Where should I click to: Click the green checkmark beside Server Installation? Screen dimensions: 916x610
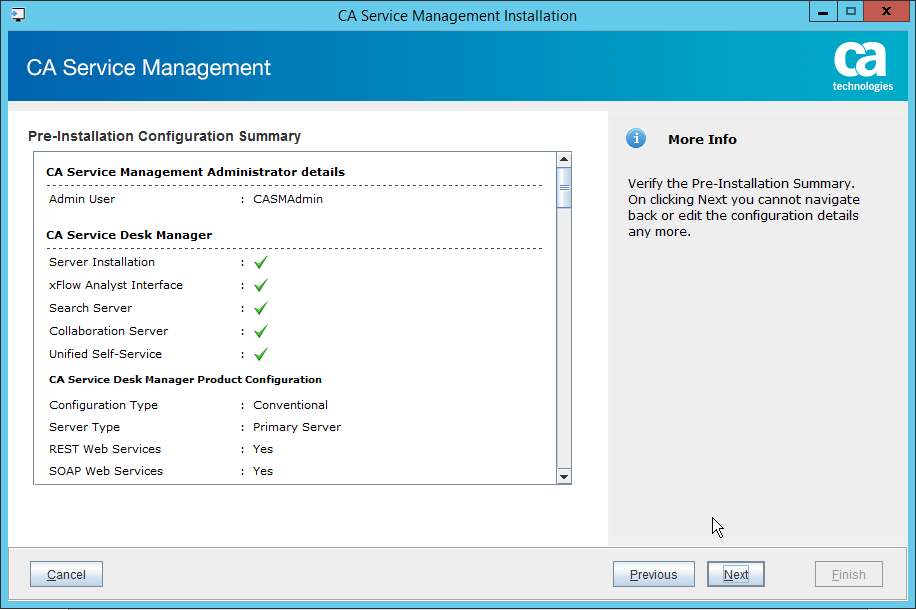tap(260, 261)
